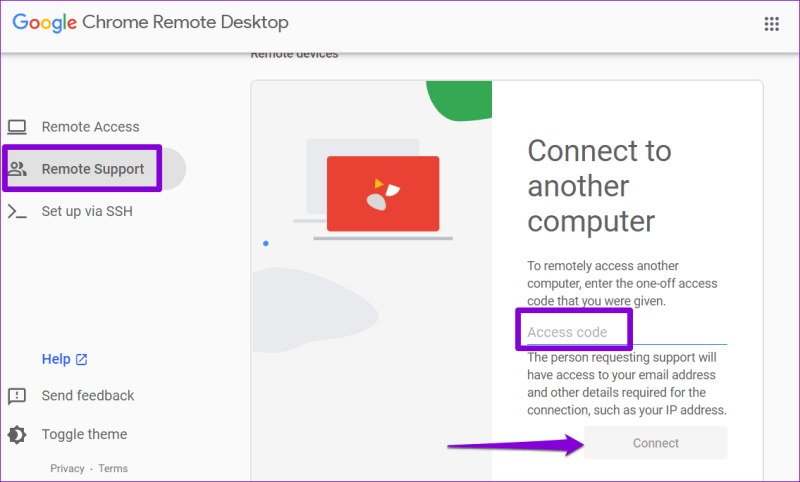
Task: Open the Privacy link
Action: point(67,468)
